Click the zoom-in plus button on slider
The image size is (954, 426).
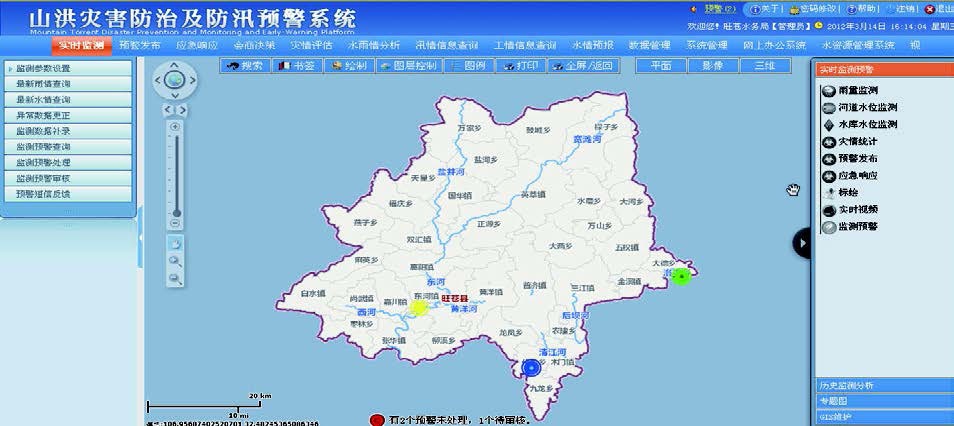click(x=175, y=127)
